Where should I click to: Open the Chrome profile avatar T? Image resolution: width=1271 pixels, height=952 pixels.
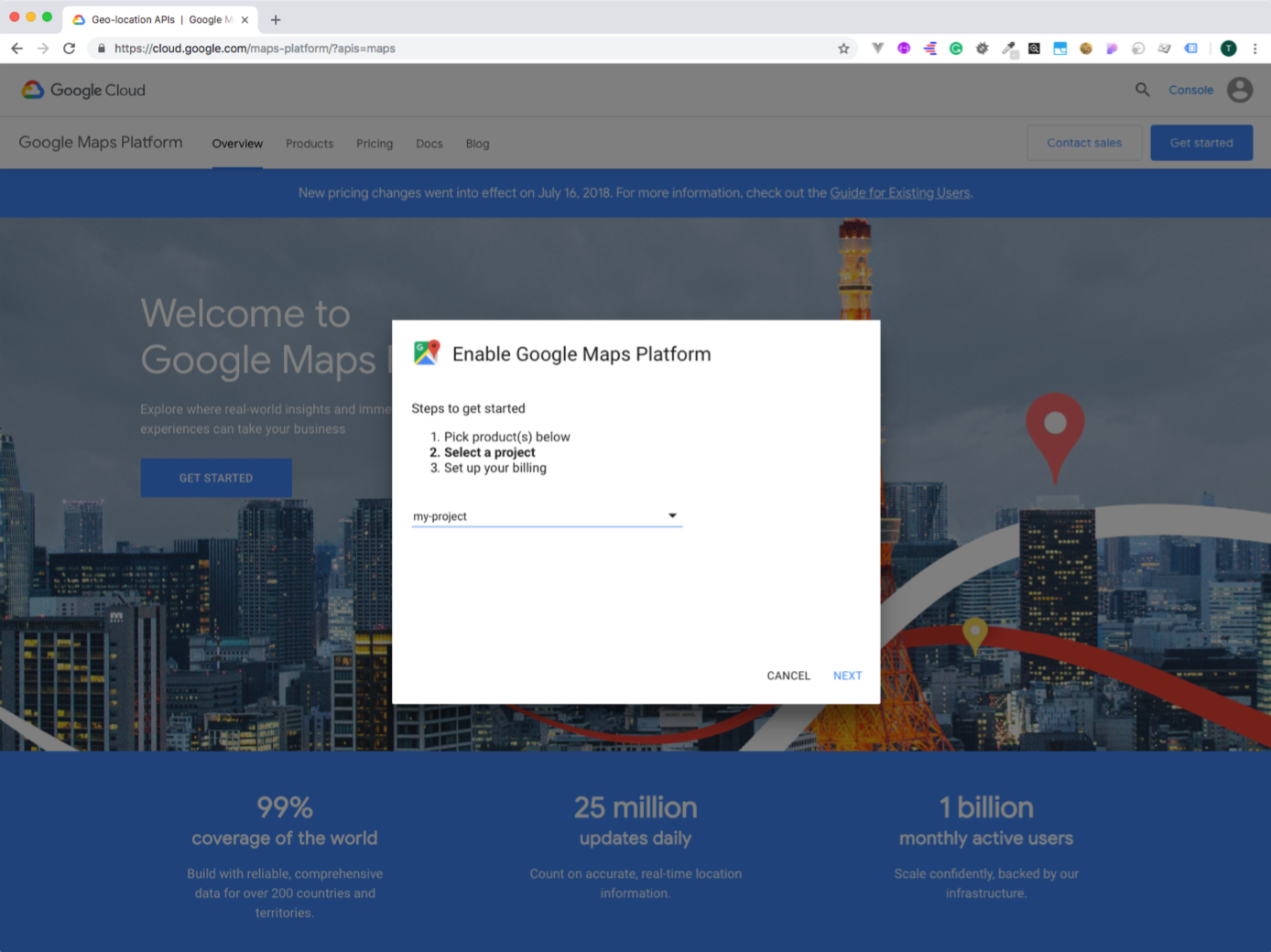pos(1229,49)
